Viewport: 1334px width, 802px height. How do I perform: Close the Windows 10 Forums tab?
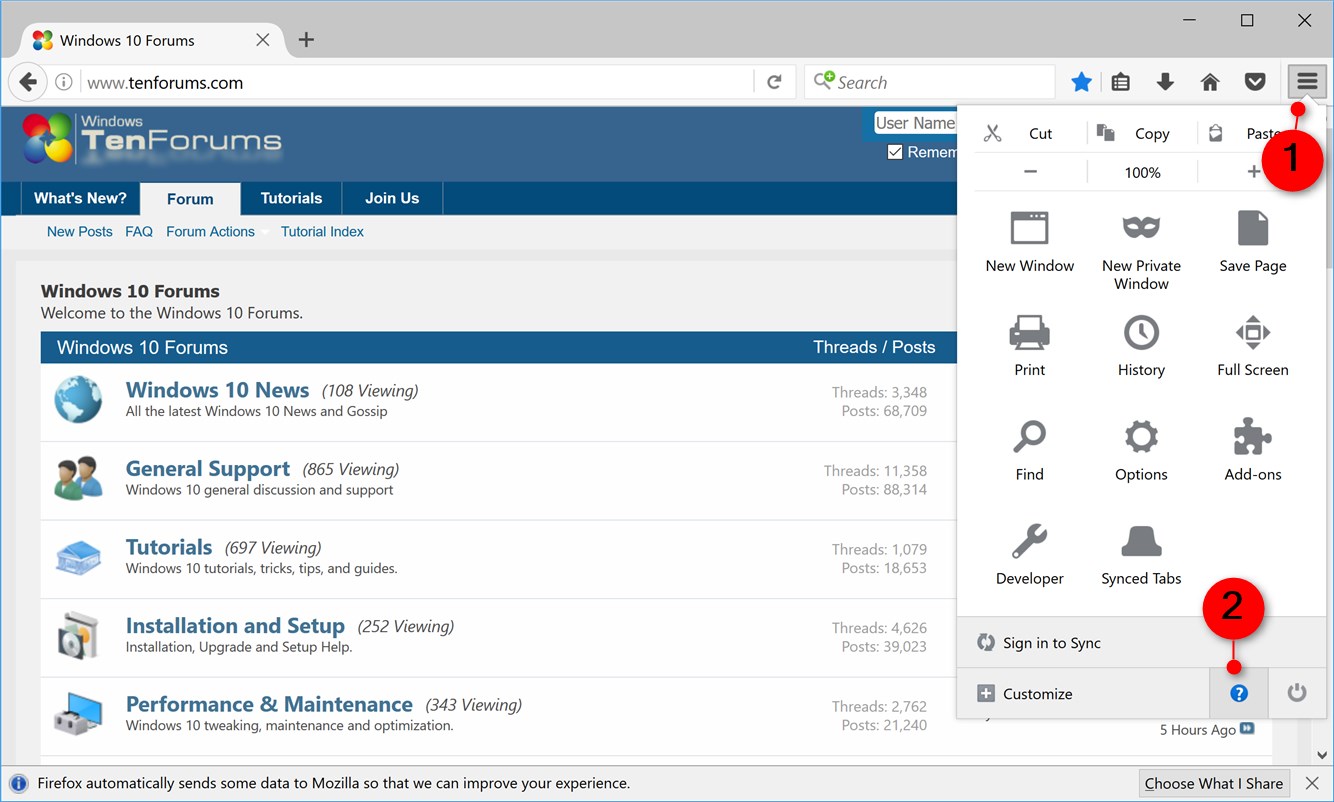262,40
